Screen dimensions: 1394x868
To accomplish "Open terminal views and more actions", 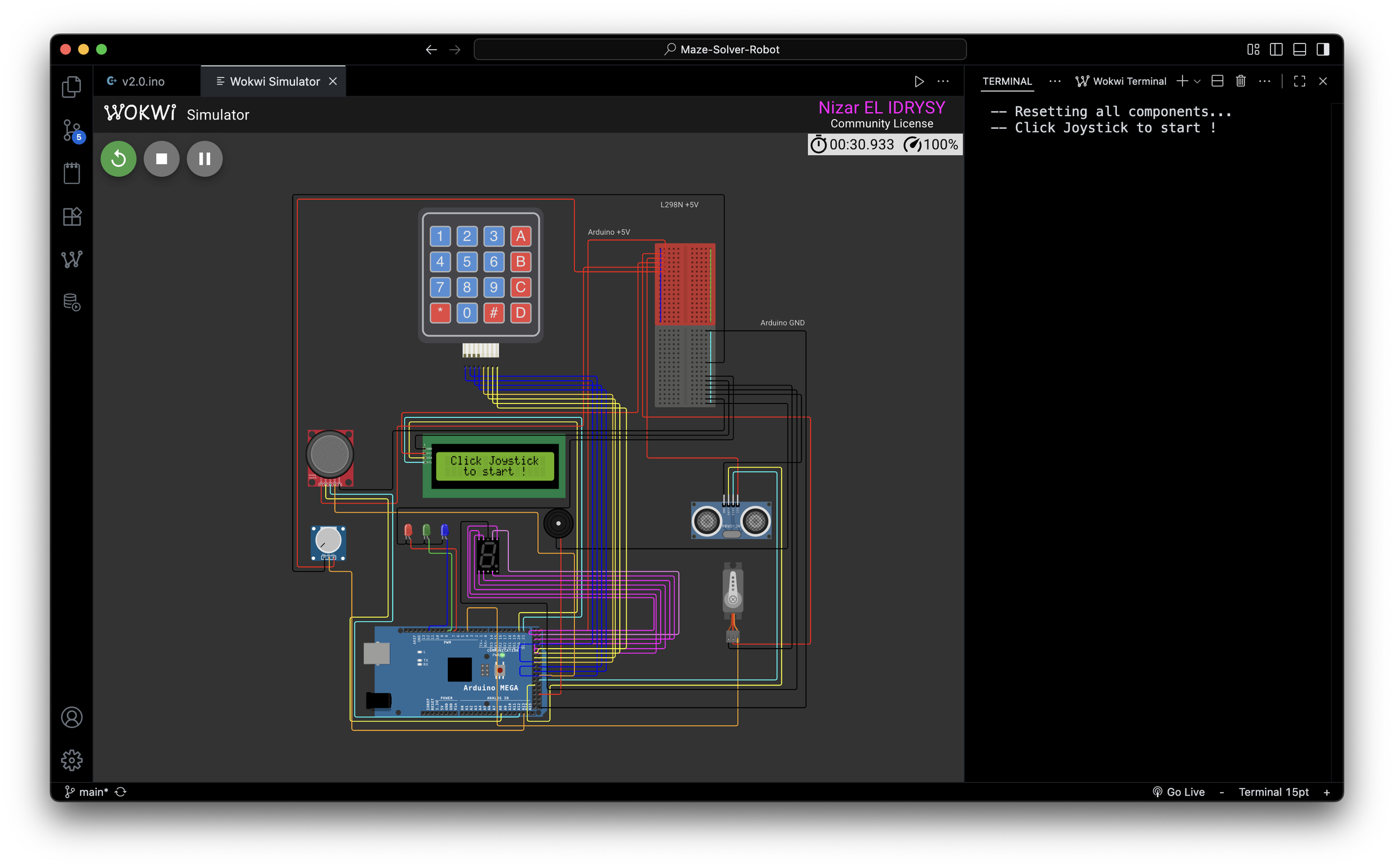I will click(x=1264, y=81).
